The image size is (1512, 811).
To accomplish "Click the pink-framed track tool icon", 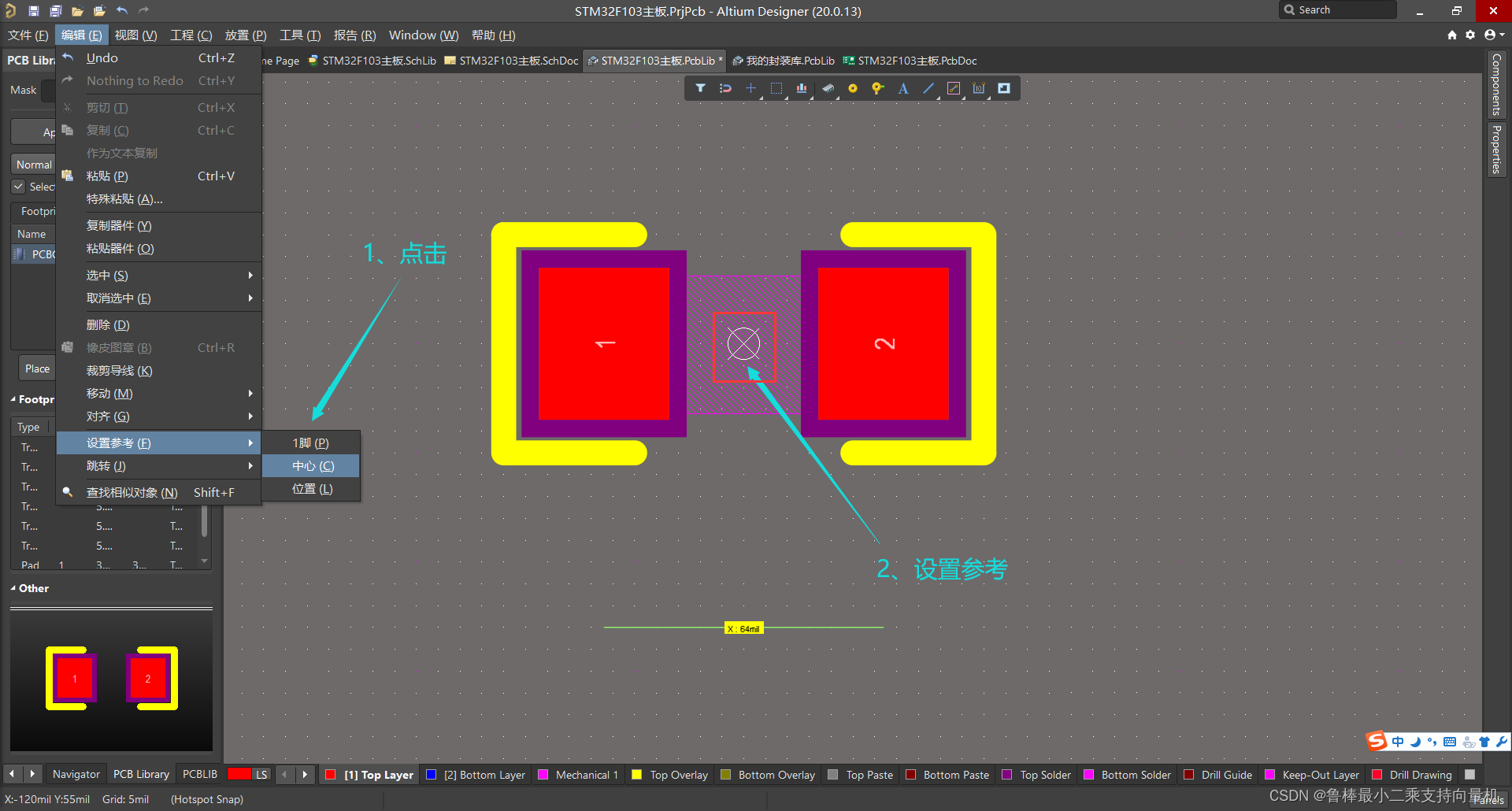I will (x=954, y=88).
